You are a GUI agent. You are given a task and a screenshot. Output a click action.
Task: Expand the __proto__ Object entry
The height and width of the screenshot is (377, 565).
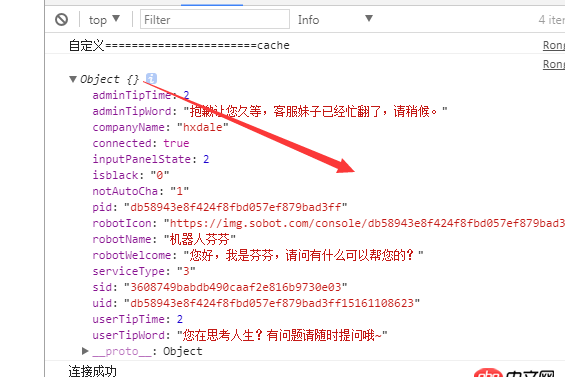[x=85, y=351]
